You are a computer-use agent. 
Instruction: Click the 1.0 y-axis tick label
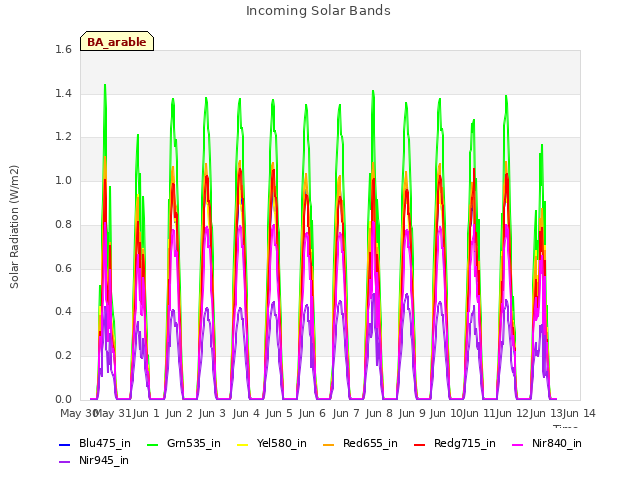coord(63,180)
